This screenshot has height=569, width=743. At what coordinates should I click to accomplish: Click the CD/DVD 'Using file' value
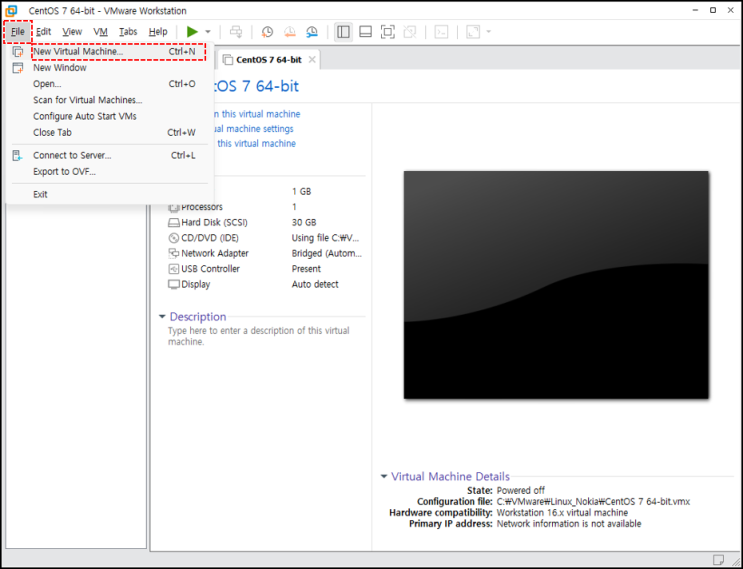325,238
